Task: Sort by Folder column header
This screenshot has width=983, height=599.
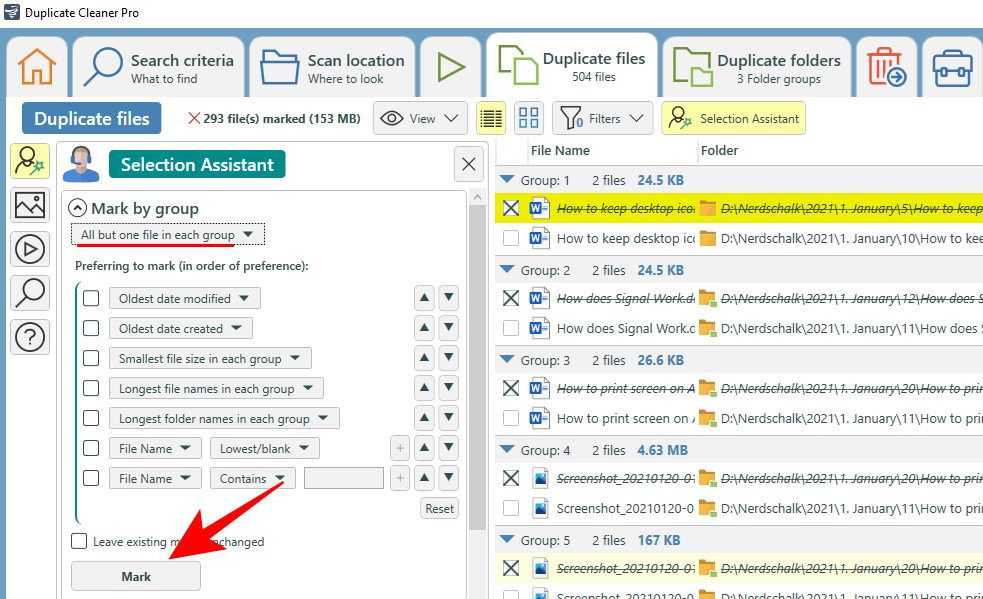Action: [719, 151]
